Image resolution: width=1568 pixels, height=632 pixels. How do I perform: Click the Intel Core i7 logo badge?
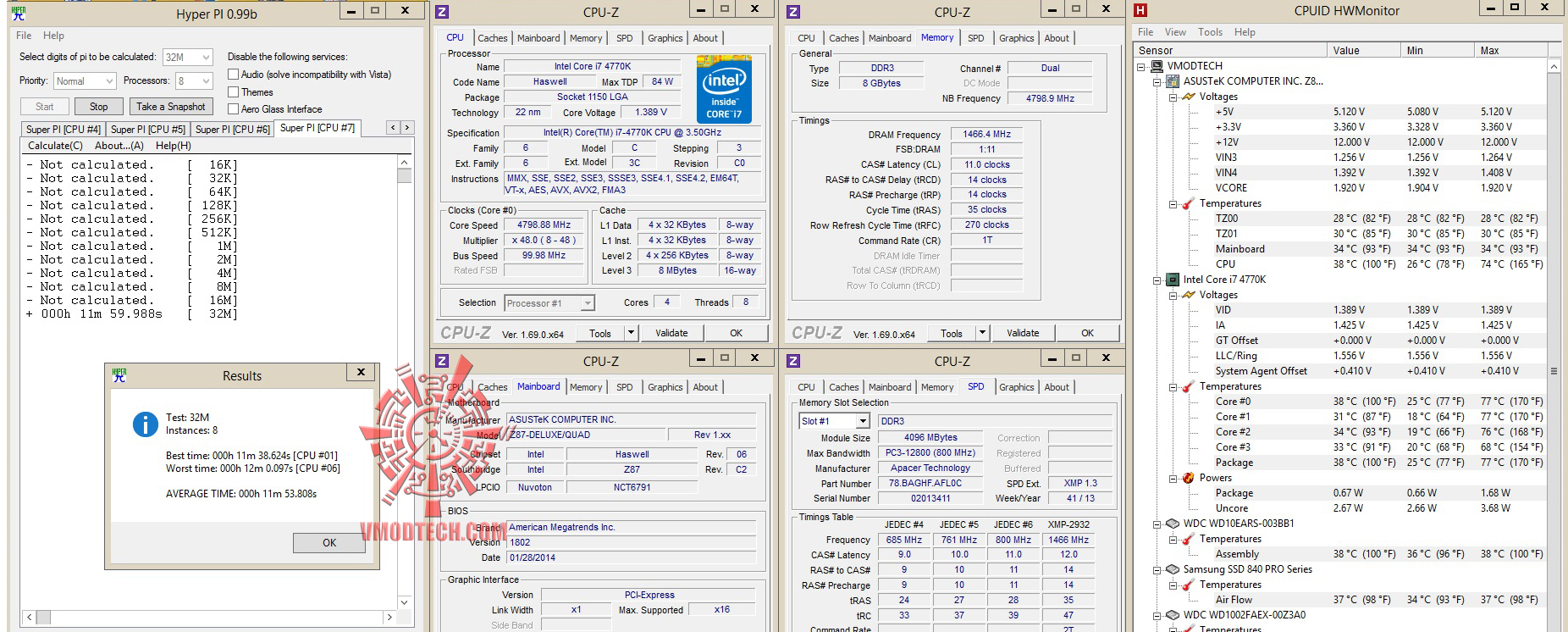724,89
